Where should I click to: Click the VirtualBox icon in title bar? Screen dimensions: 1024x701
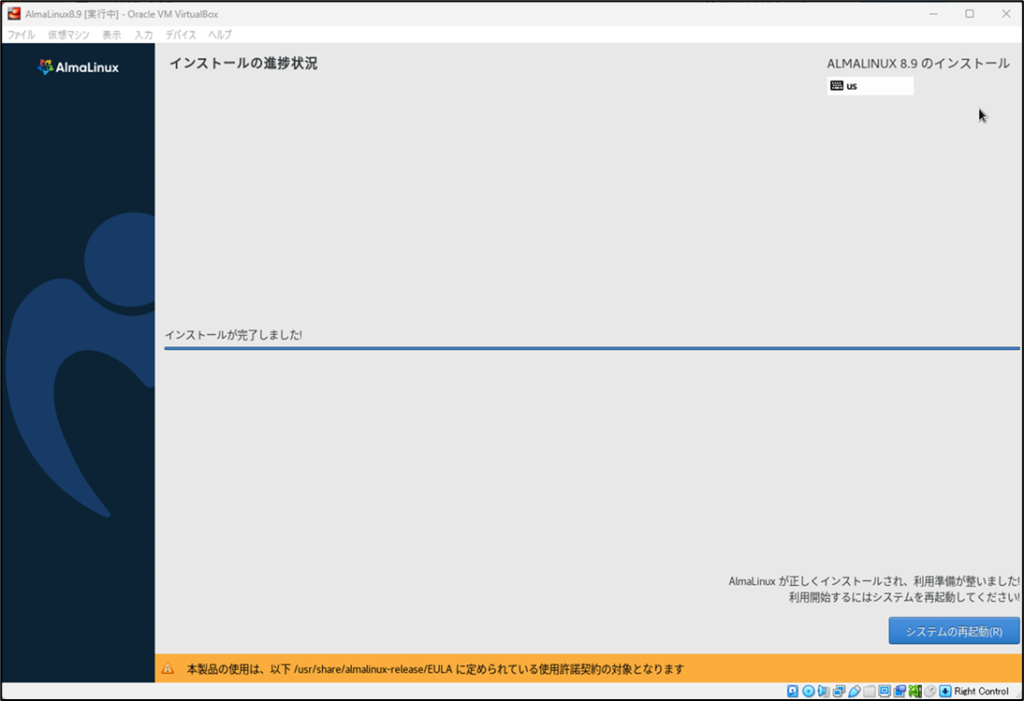pyautogui.click(x=14, y=14)
